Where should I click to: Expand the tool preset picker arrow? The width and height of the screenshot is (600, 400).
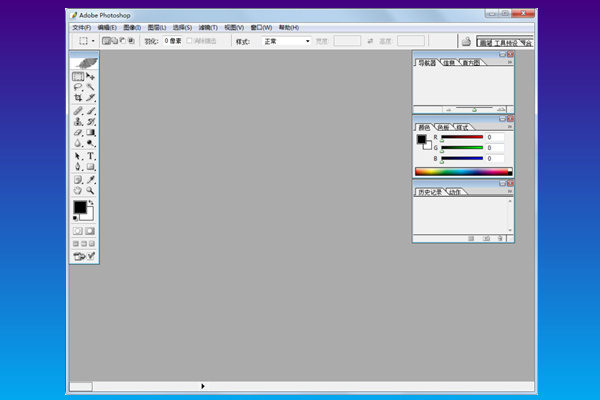(x=93, y=42)
